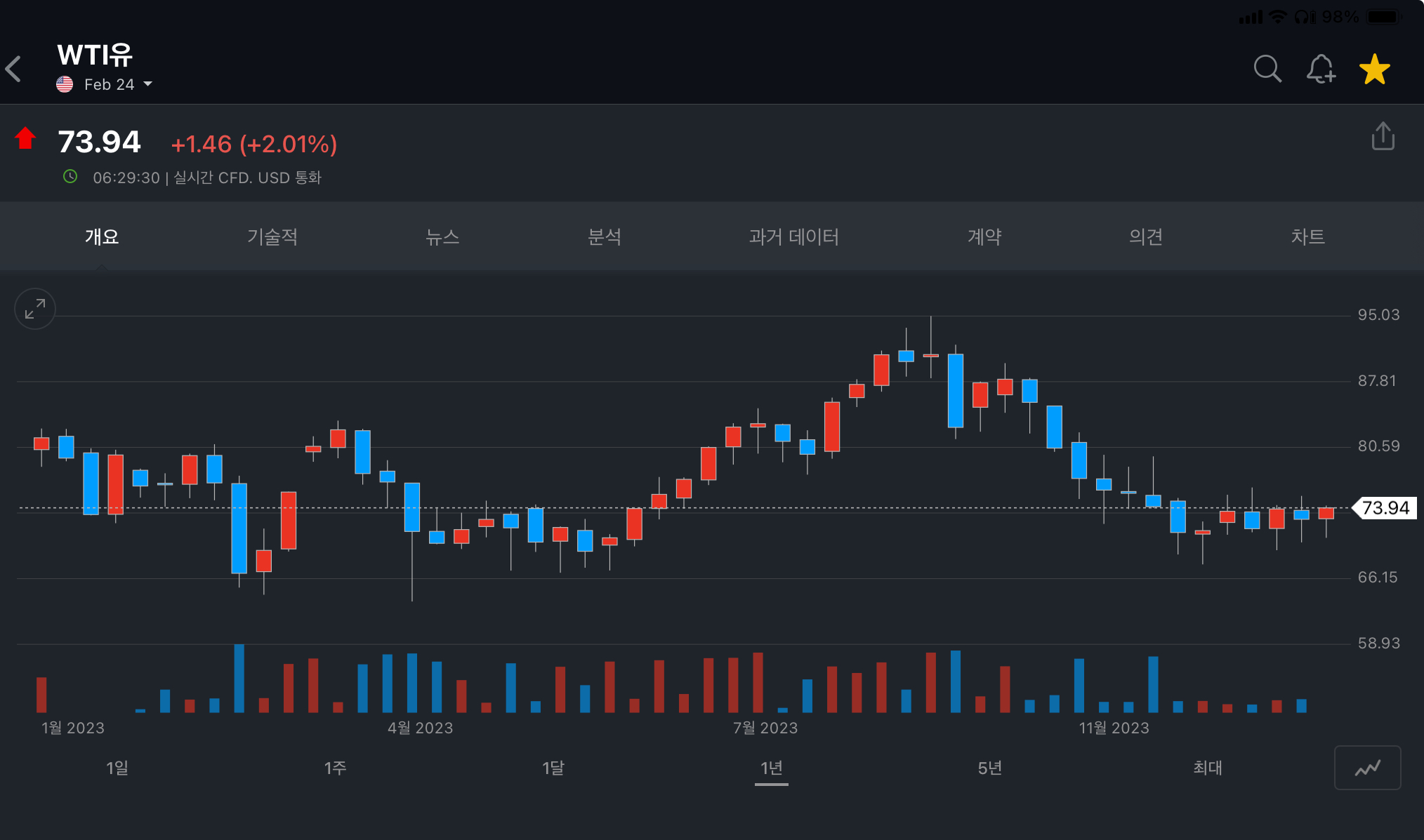Tap the 7월 2023 date label
The width and height of the screenshot is (1424, 840).
click(765, 728)
